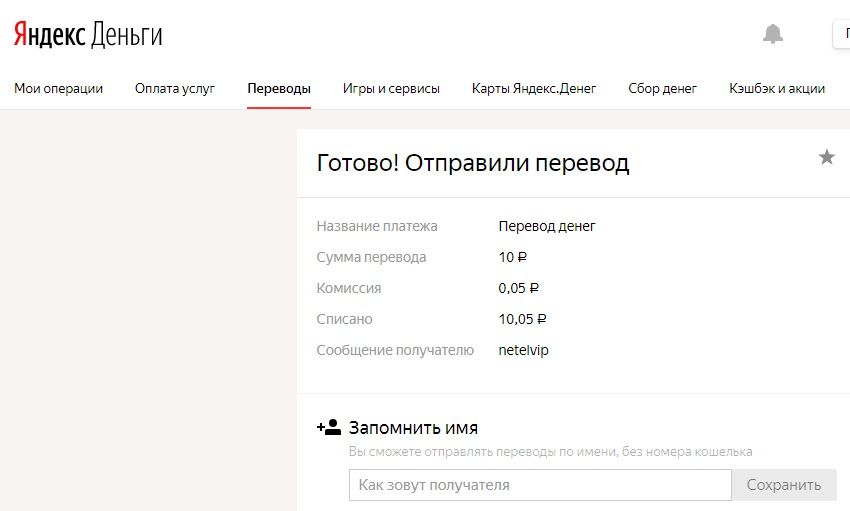
Task: Click the add-contact person icon
Action: (329, 427)
